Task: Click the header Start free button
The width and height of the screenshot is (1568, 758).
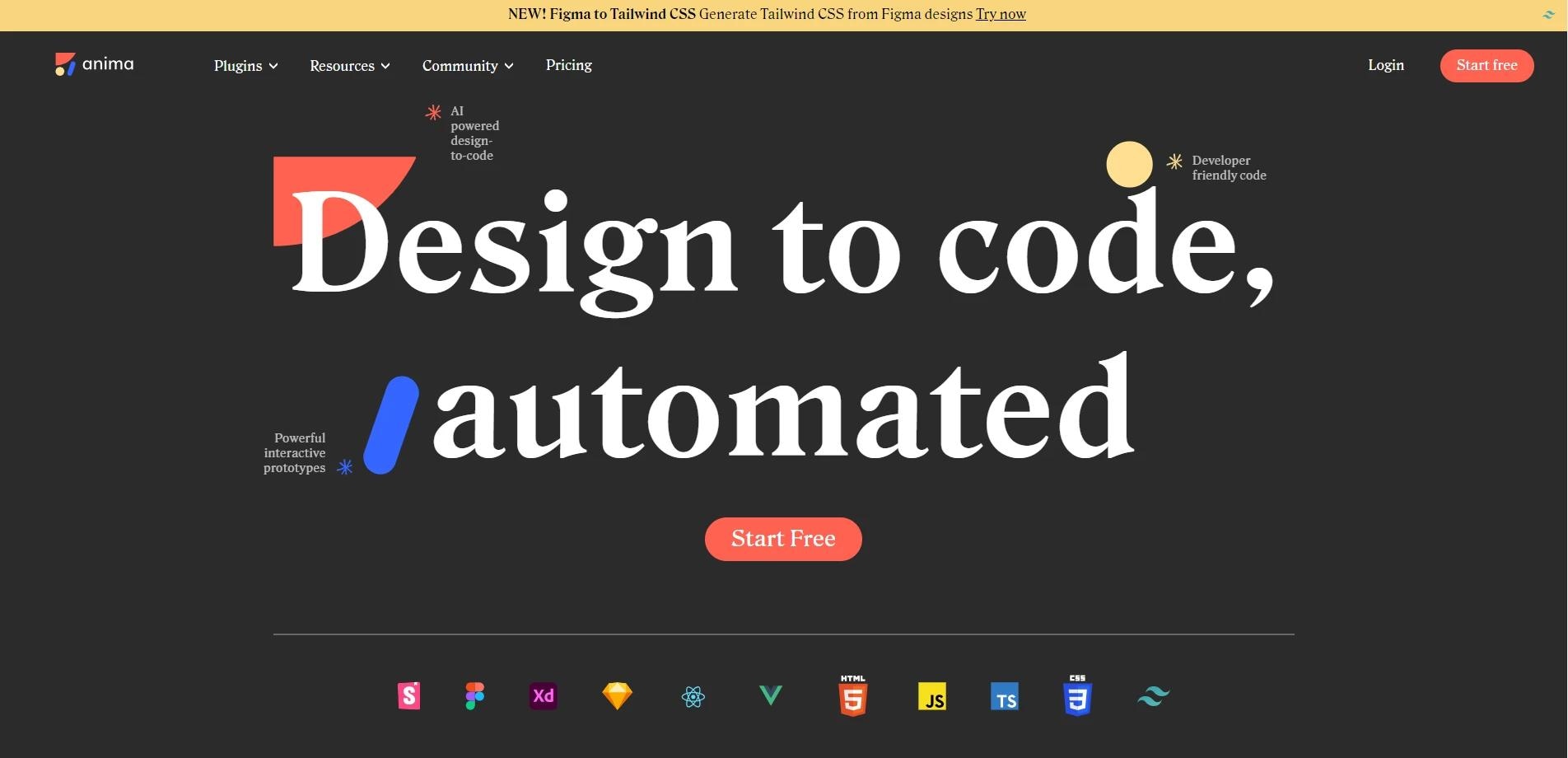Action: point(1486,66)
